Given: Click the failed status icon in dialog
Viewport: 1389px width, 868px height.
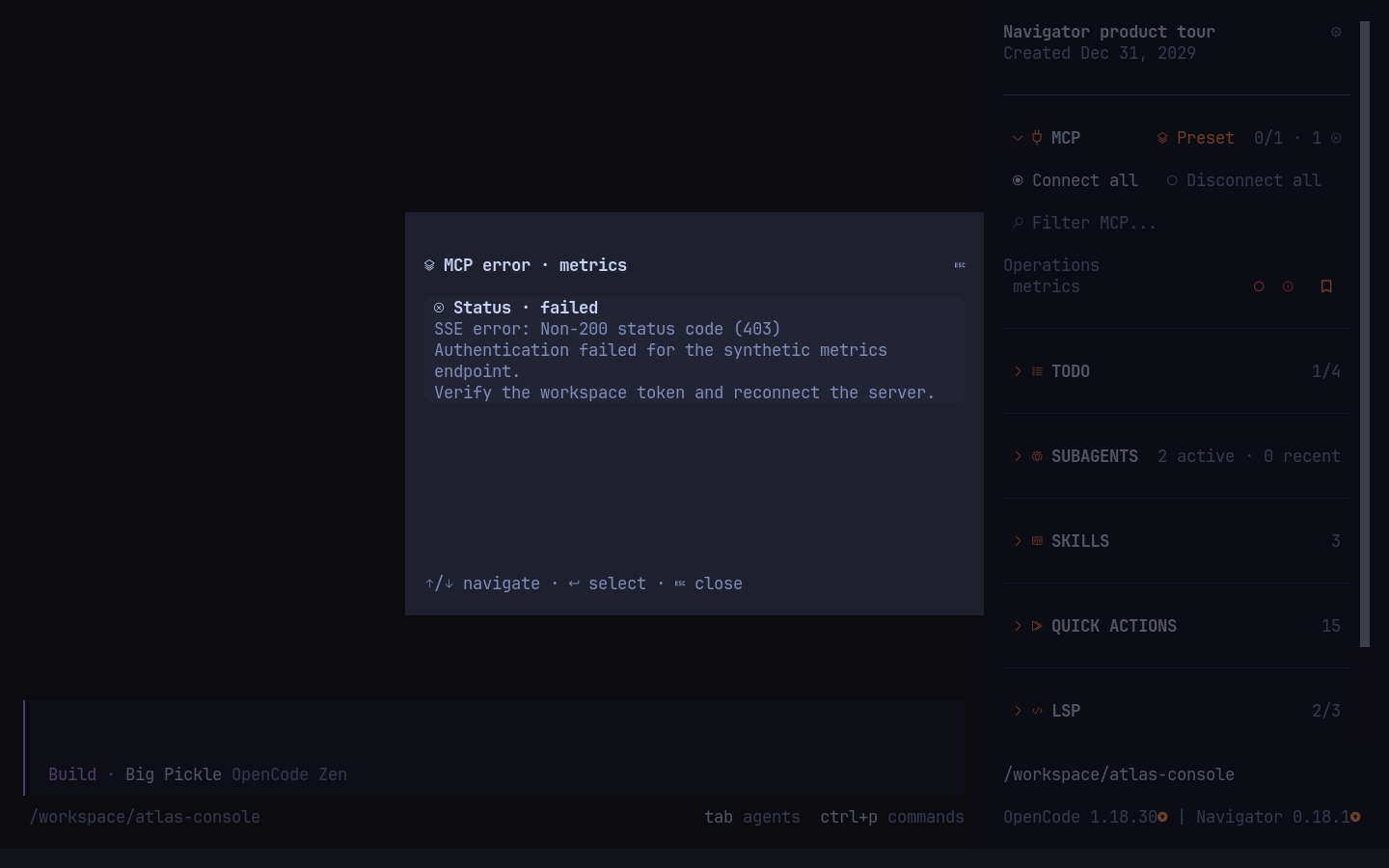Looking at the screenshot, I should [x=439, y=308].
